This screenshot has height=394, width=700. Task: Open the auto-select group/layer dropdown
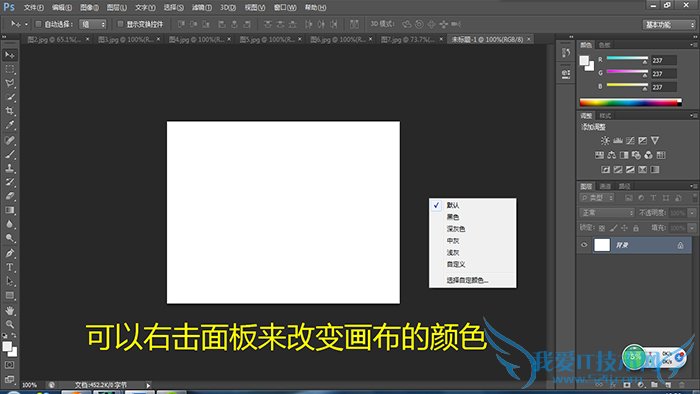point(93,24)
